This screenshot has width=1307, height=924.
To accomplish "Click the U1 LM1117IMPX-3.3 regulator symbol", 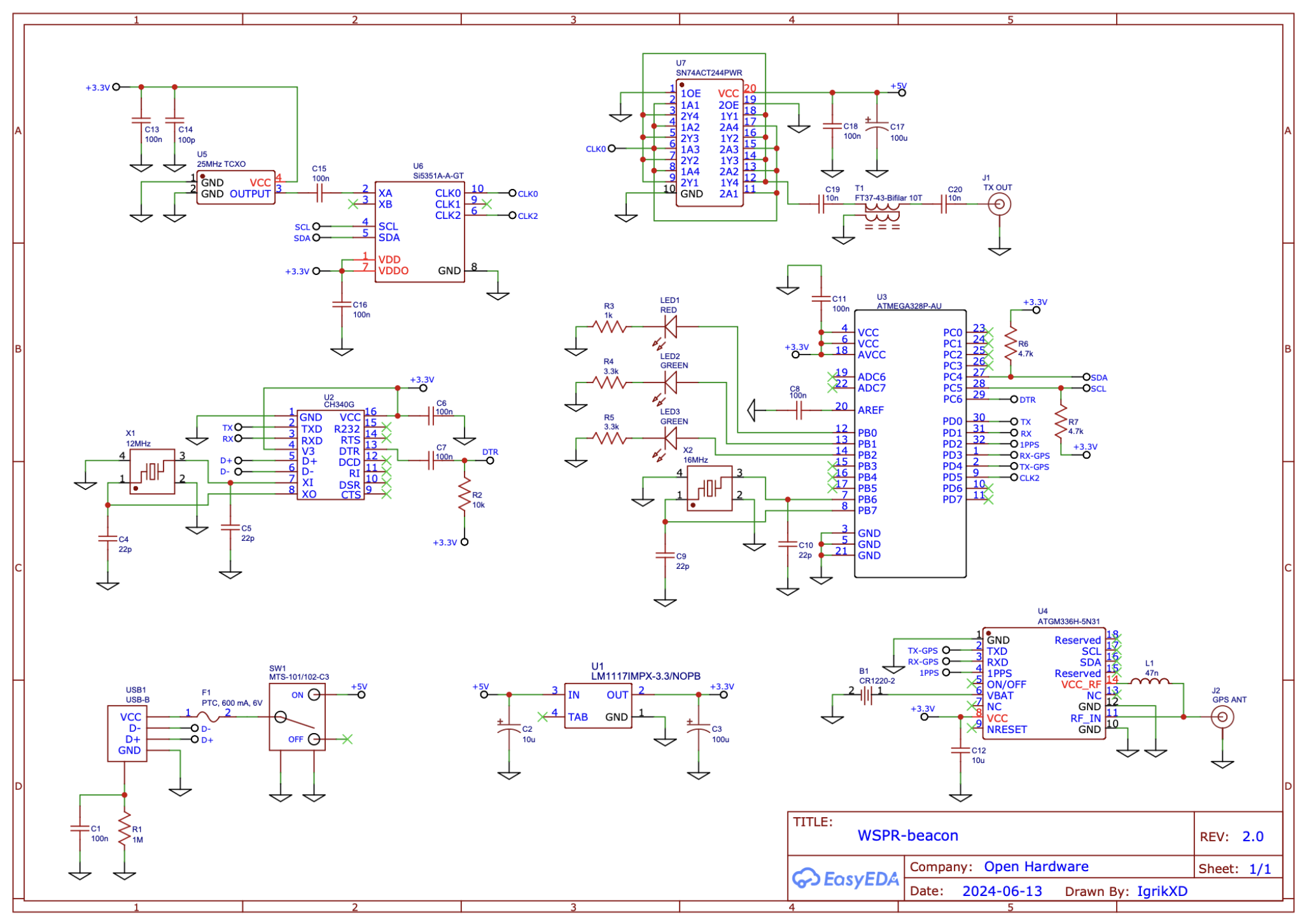I will tap(598, 706).
